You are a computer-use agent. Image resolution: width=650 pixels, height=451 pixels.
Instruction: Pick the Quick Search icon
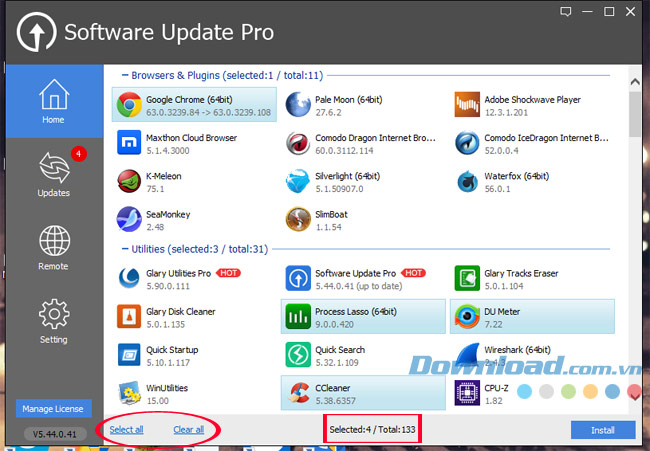coord(298,355)
